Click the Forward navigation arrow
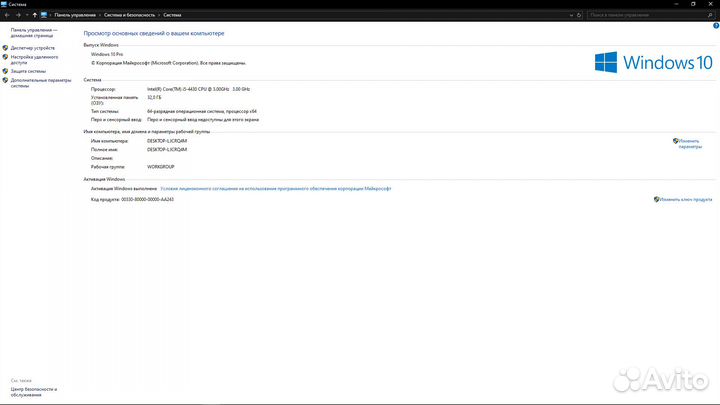This screenshot has height=405, width=720. point(17,15)
